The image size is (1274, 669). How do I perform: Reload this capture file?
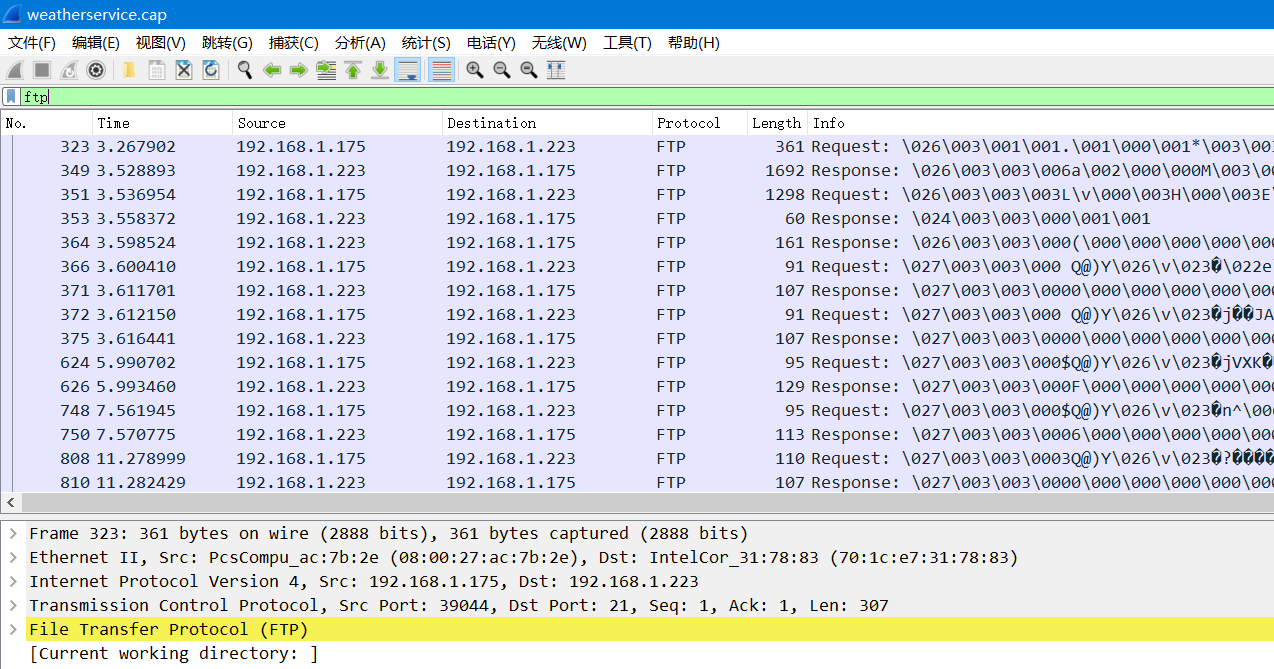click(x=211, y=70)
